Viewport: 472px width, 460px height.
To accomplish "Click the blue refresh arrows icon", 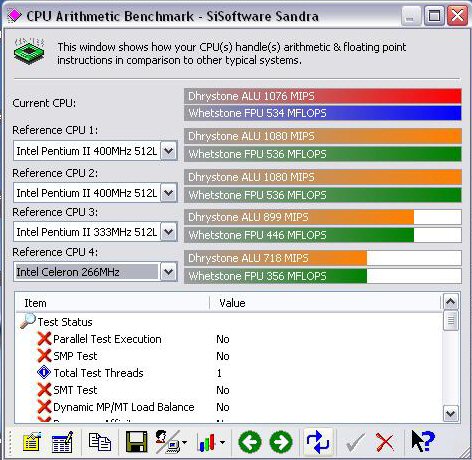I will click(318, 442).
